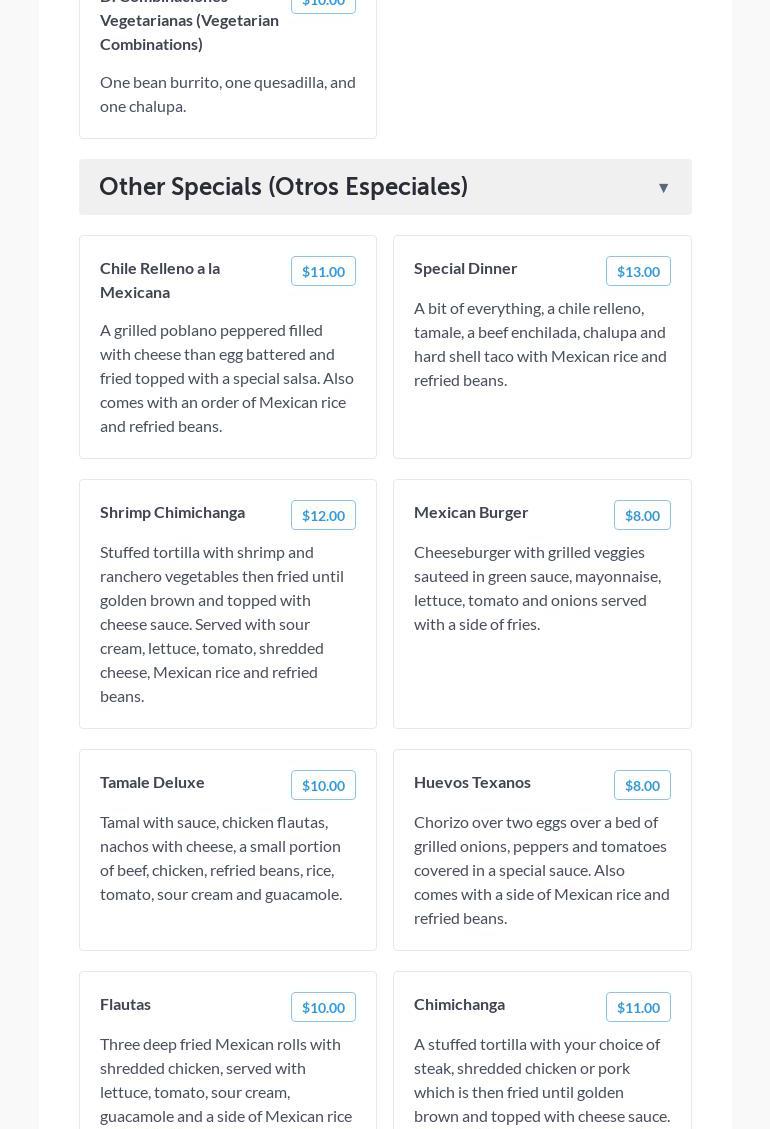Click the $8.00 Huevos Texanos price badge
This screenshot has width=770, height=1129.
[x=642, y=786]
